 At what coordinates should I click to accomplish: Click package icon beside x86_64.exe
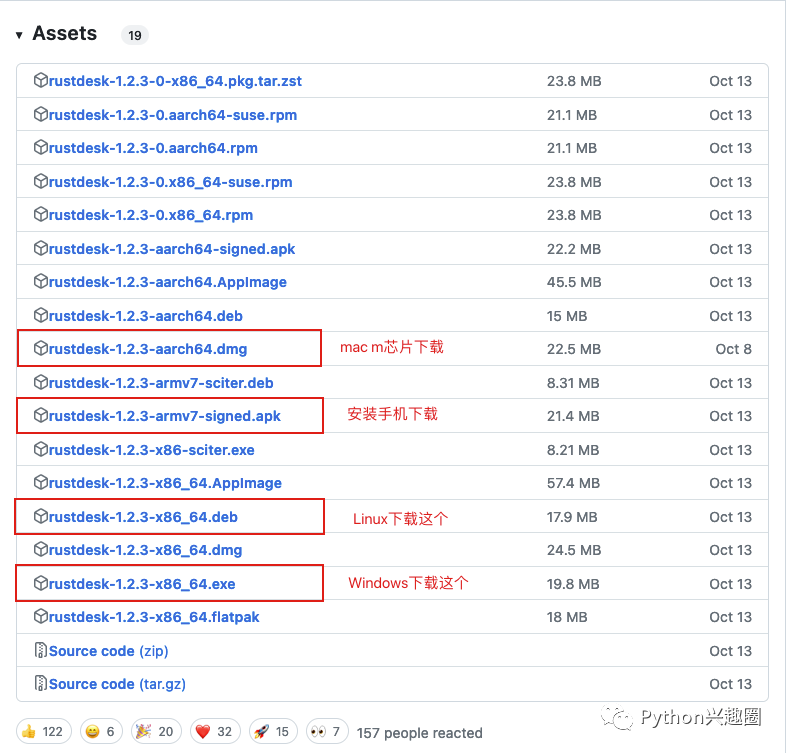click(x=41, y=583)
